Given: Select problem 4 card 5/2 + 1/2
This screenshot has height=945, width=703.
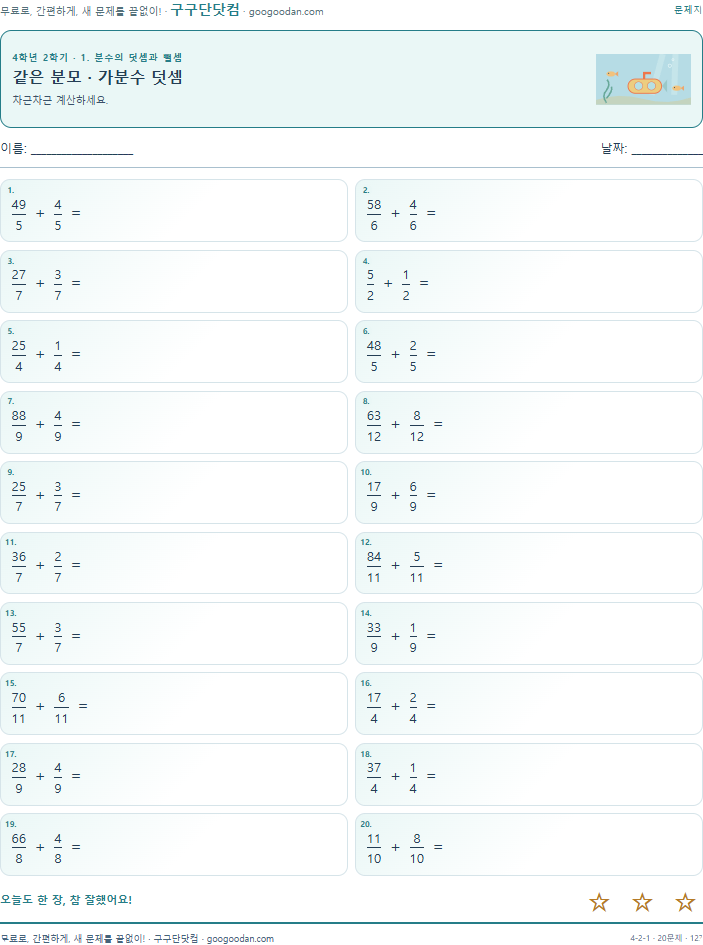Looking at the screenshot, I should [529, 281].
